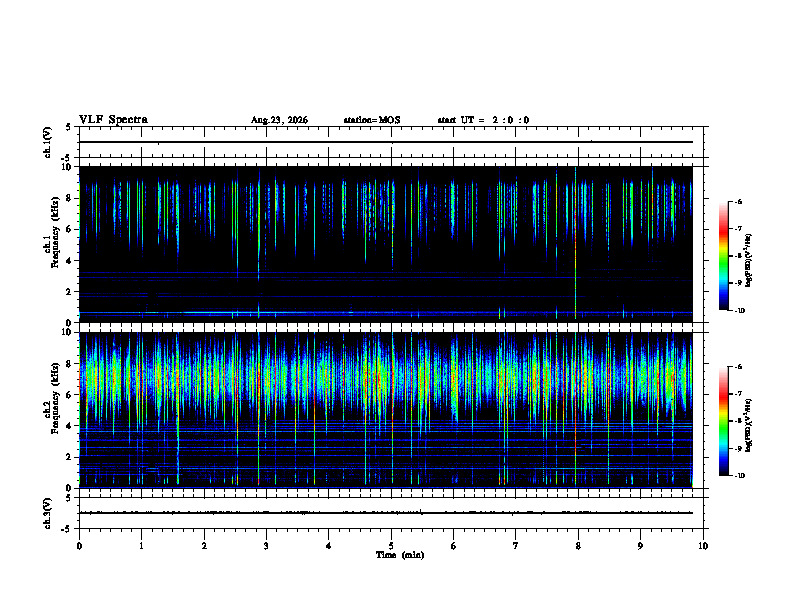Screen dimensions: 792x612
Task: Click the 'Time (min)' axis label
Action: (x=400, y=555)
